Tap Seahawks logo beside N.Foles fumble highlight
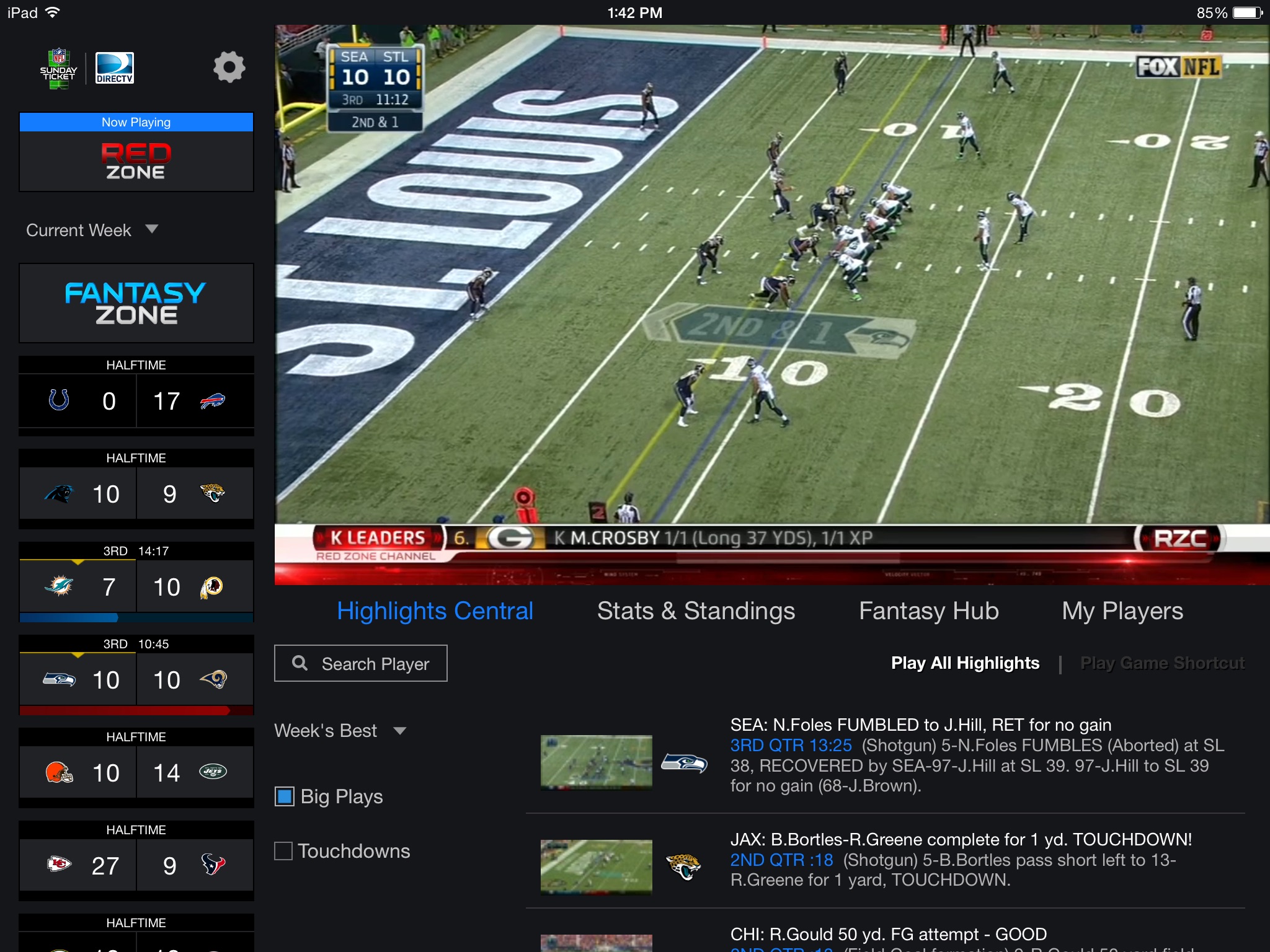 coord(684,762)
